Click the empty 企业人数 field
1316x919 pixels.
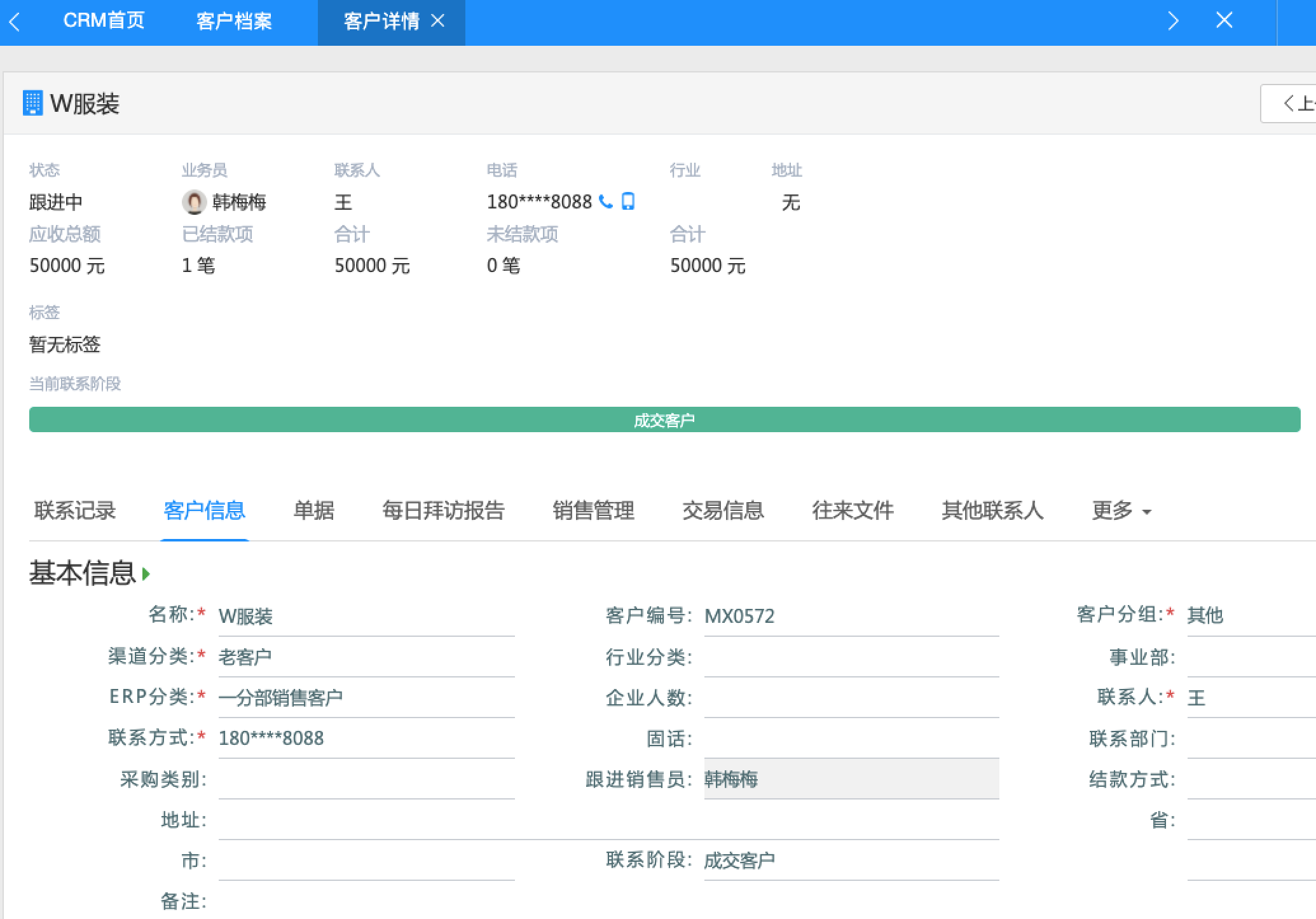coord(851,697)
